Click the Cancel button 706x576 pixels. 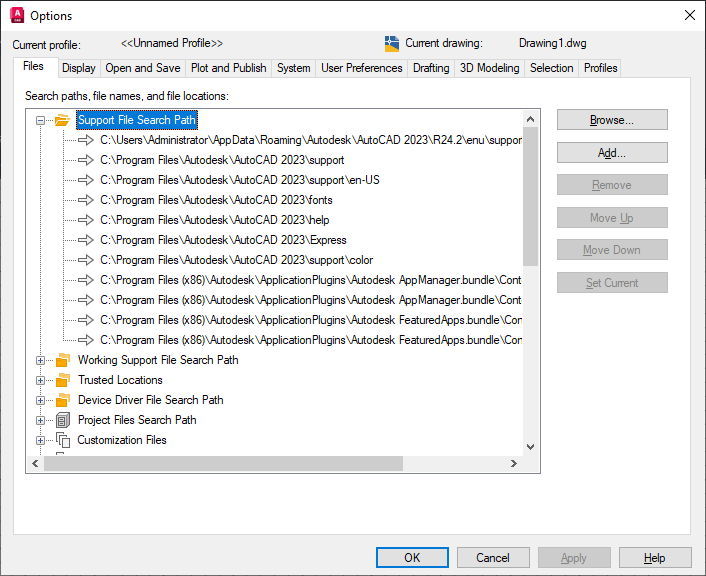click(x=493, y=558)
